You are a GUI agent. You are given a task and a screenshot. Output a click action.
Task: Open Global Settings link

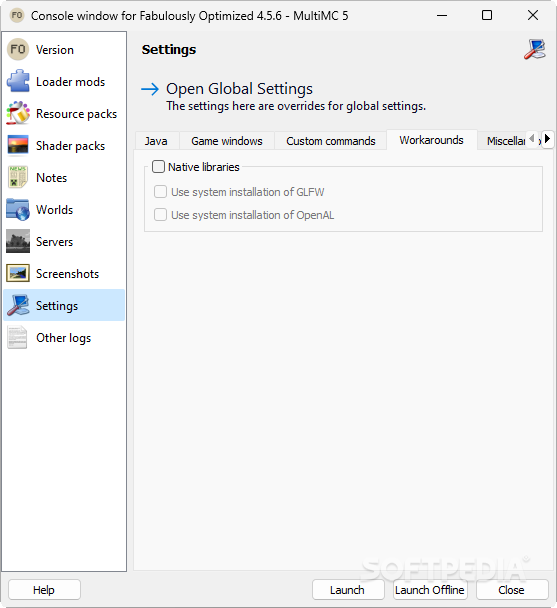click(239, 89)
